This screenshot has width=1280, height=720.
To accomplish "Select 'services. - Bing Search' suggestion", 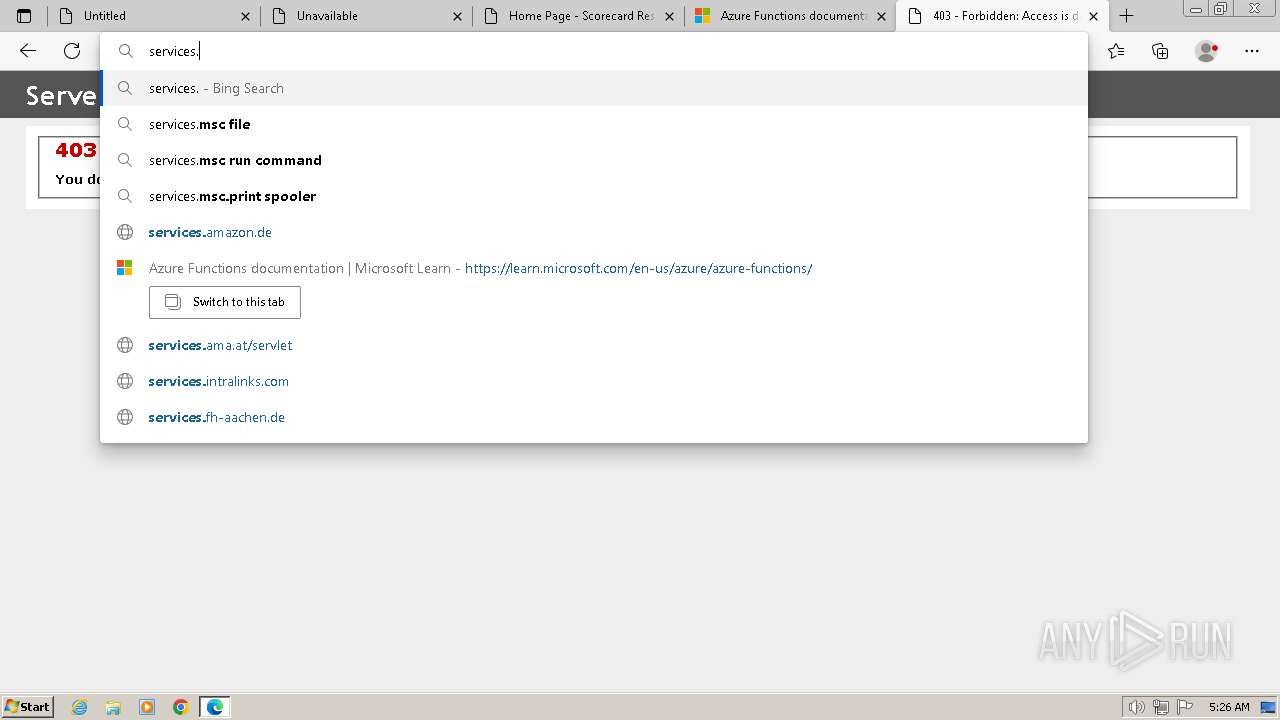I will pos(594,88).
